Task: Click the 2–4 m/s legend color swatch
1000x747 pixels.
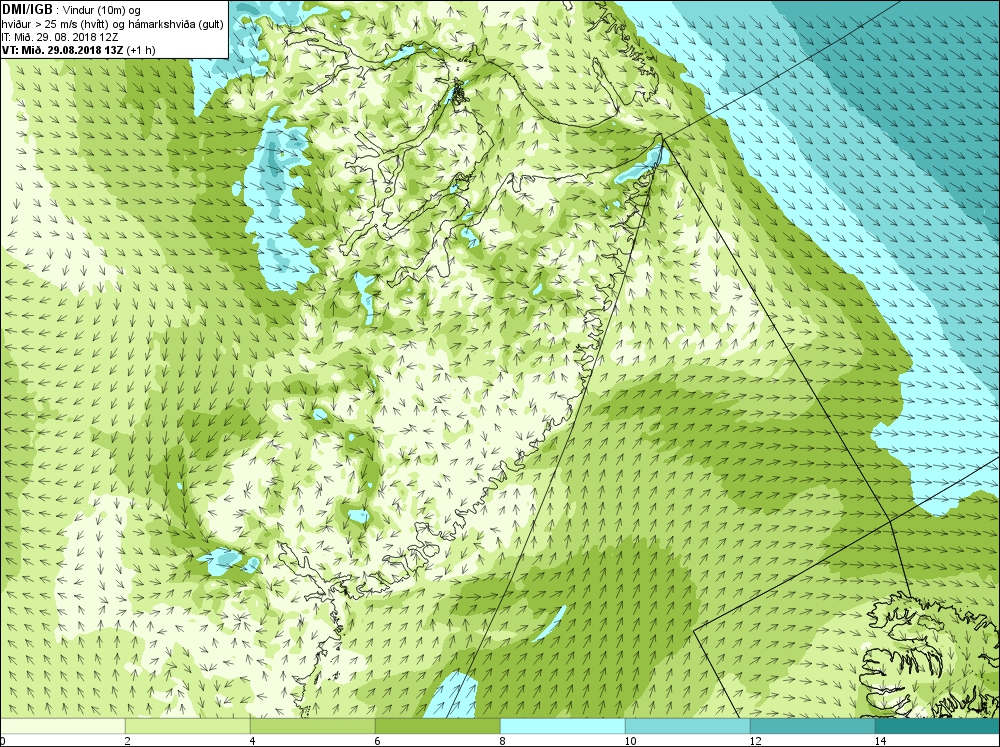Action: 188,726
